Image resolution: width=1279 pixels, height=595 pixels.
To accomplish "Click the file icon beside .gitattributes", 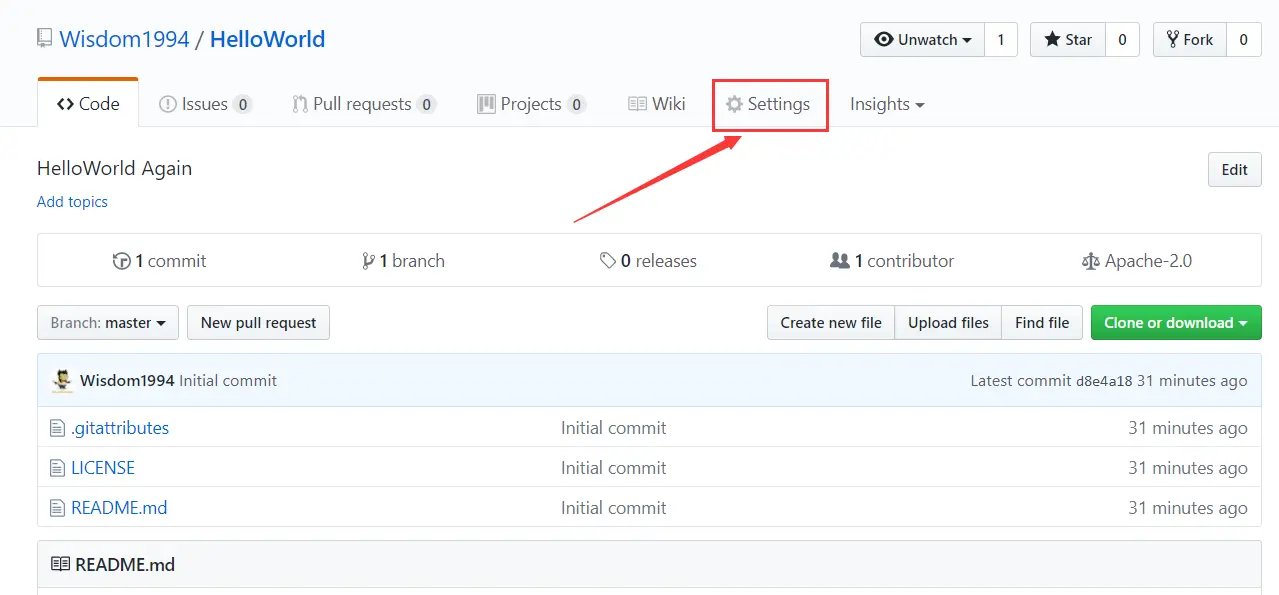I will (x=57, y=428).
